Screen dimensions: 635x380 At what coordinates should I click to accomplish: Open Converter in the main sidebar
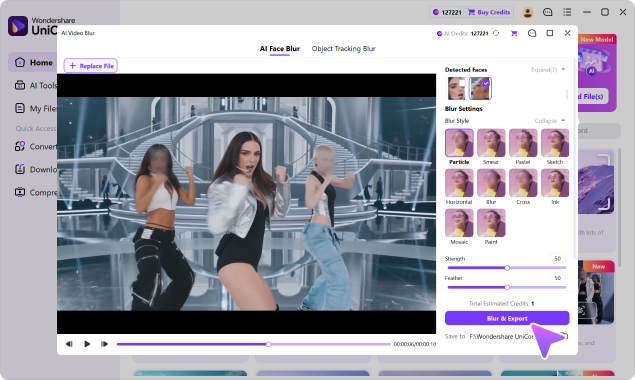pyautogui.click(x=36, y=146)
